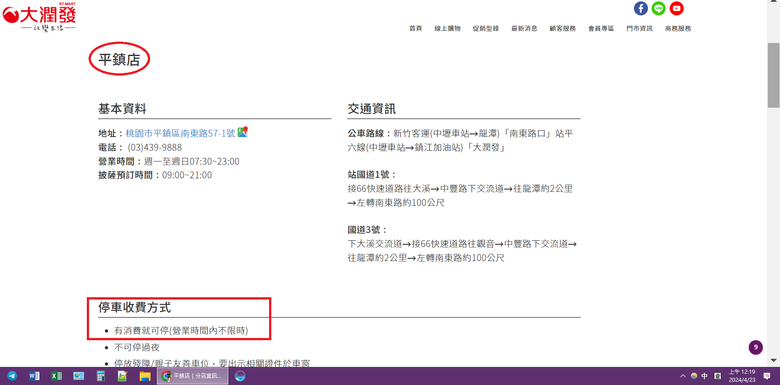Open File Explorer folder icon in taskbar
Screen dimensions: 780x385
point(145,376)
